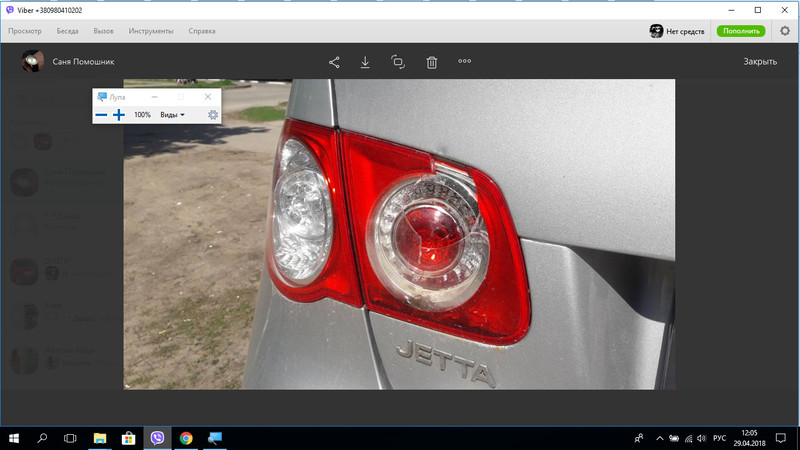The image size is (800, 450).
Task: Download the photo with save icon
Action: click(365, 62)
